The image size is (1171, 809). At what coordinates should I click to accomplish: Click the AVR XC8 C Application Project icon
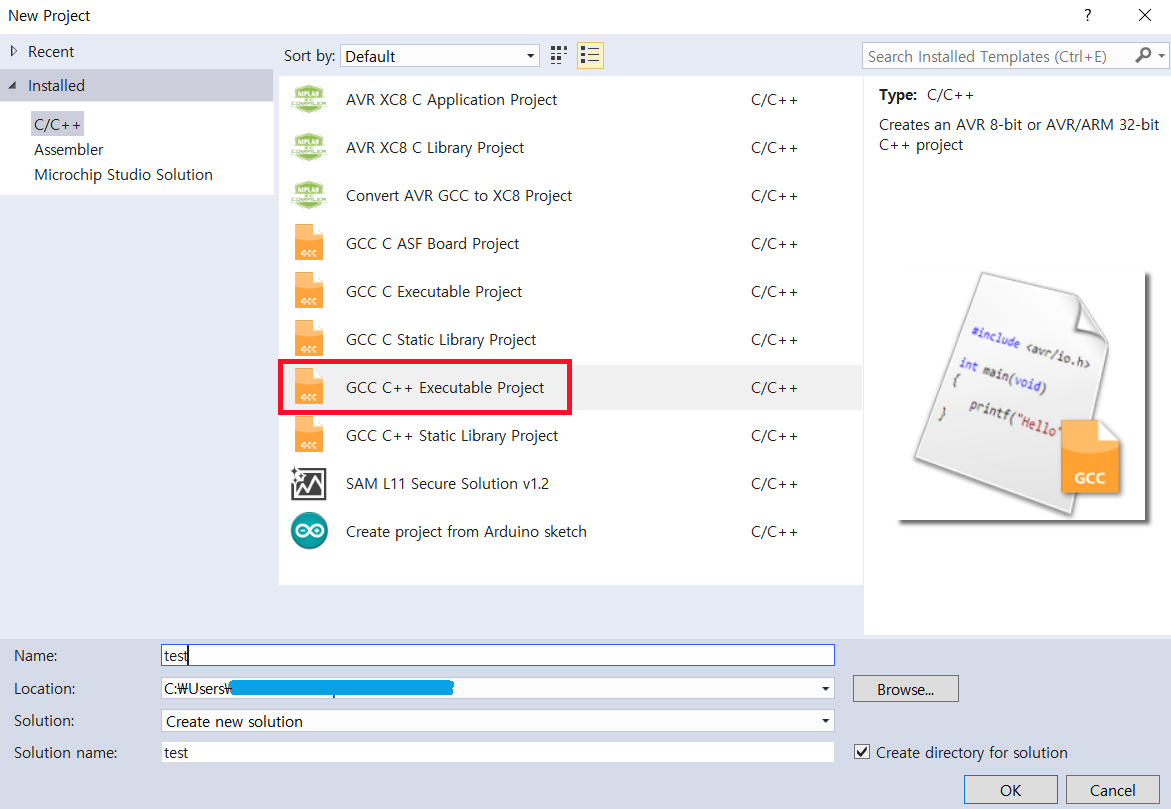point(308,99)
